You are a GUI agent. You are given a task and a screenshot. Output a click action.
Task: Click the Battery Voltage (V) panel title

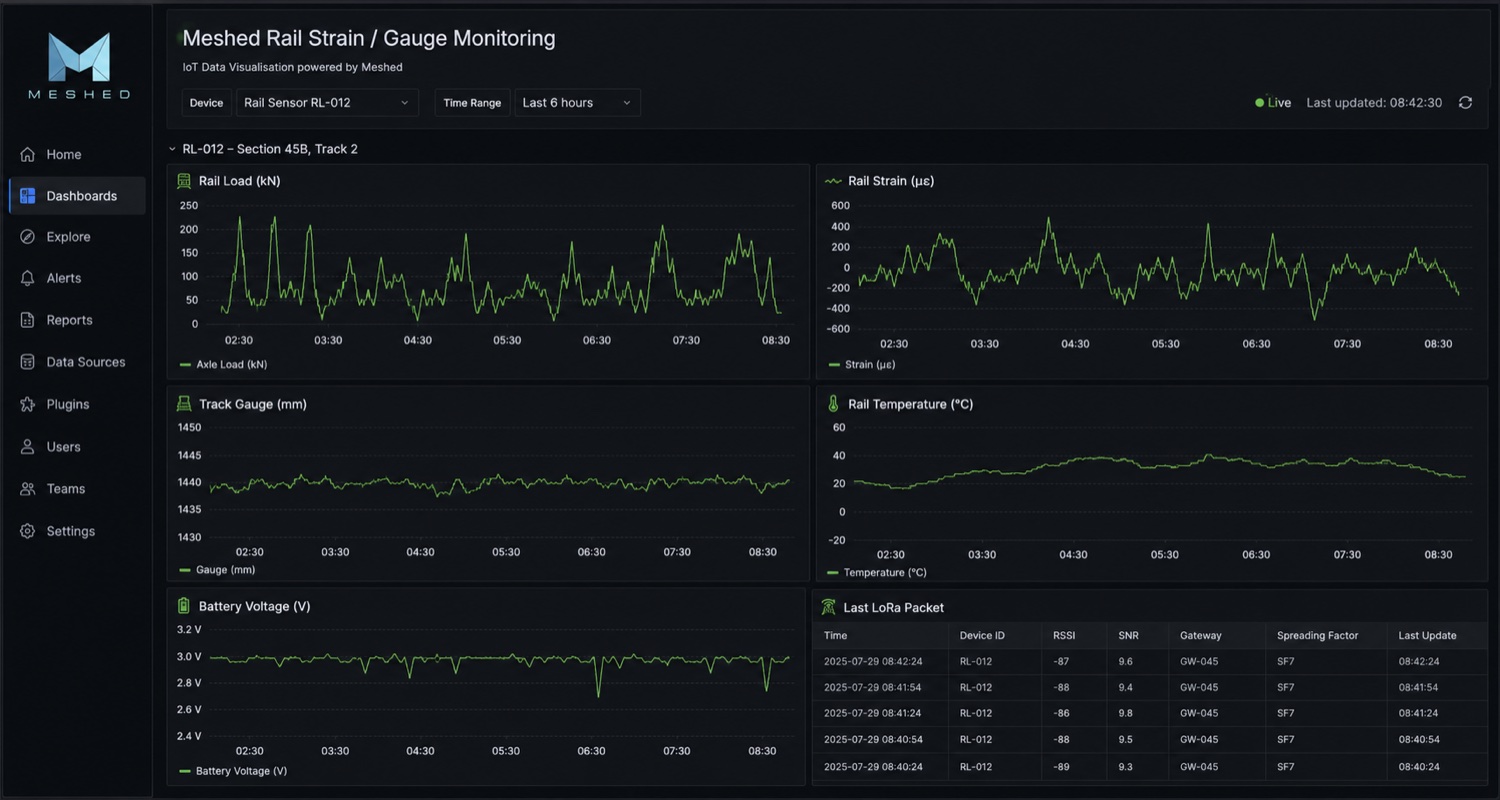[x=255, y=606]
